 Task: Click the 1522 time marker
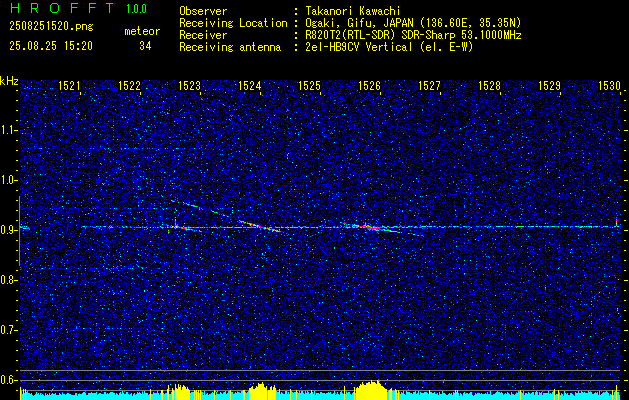(x=129, y=85)
